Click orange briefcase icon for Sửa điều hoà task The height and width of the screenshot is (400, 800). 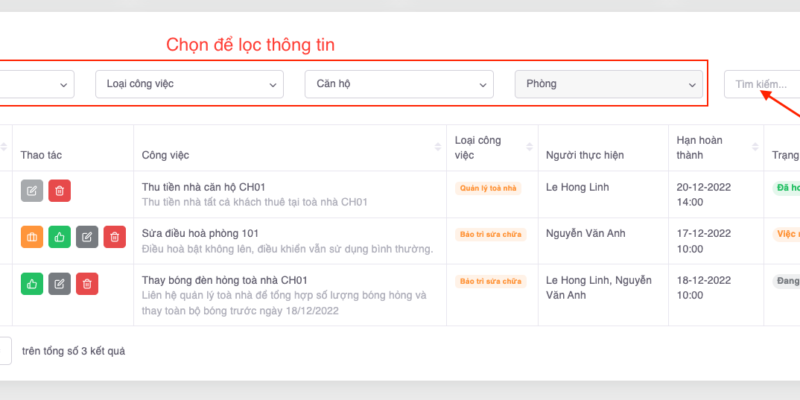click(32, 237)
